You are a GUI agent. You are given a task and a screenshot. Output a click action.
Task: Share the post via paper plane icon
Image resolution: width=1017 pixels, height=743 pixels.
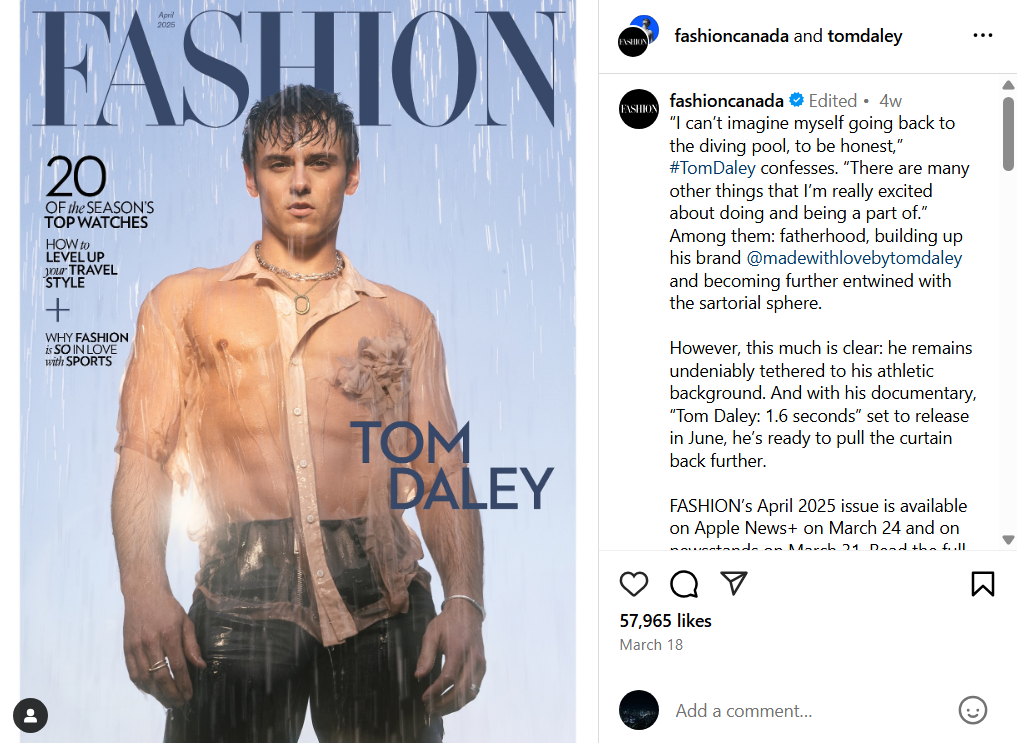pos(734,584)
